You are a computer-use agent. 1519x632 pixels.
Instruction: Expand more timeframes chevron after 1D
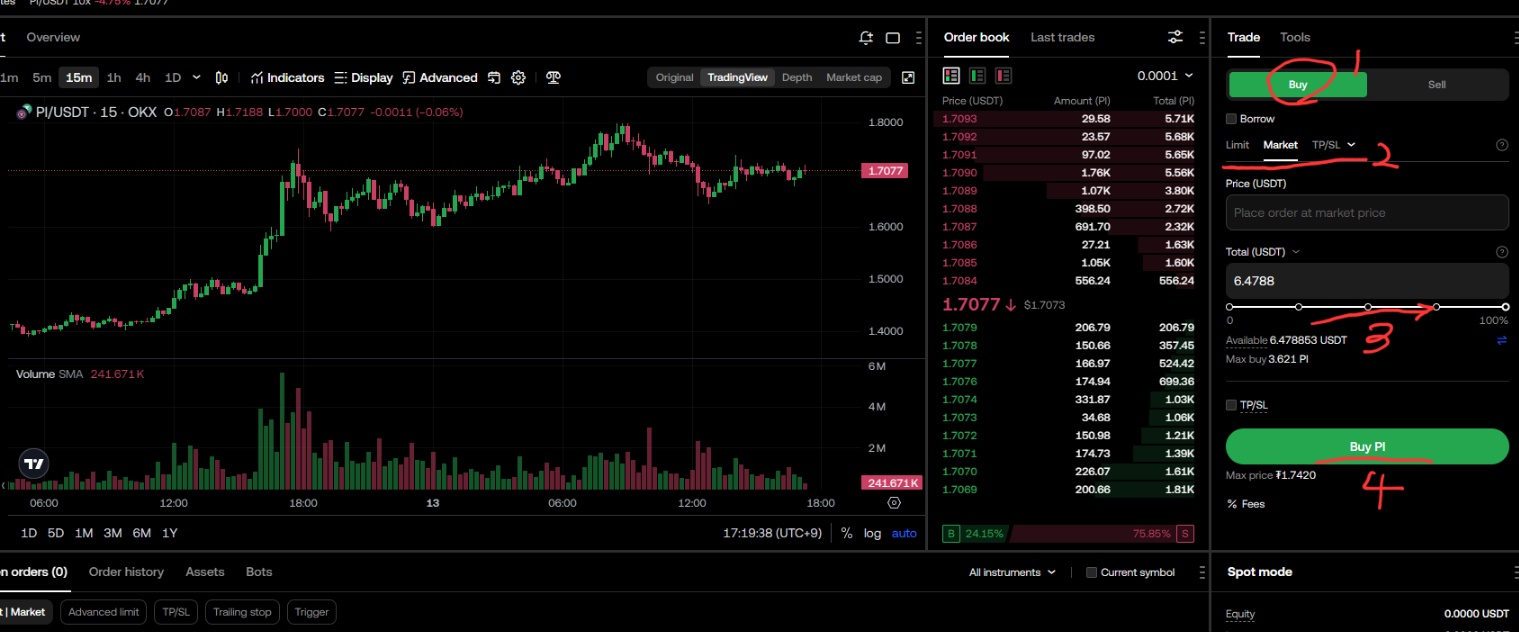(197, 78)
